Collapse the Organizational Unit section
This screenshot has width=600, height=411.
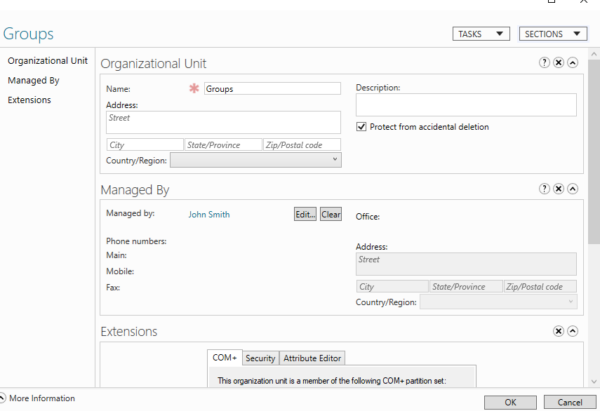573,62
